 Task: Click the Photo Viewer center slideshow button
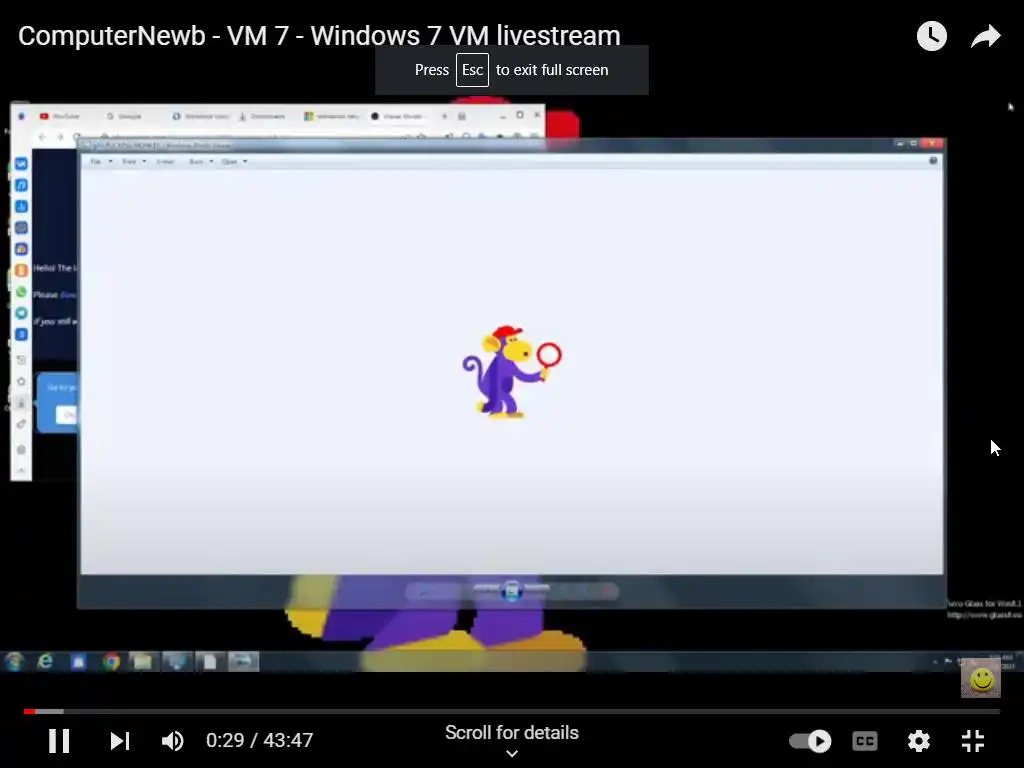point(511,591)
